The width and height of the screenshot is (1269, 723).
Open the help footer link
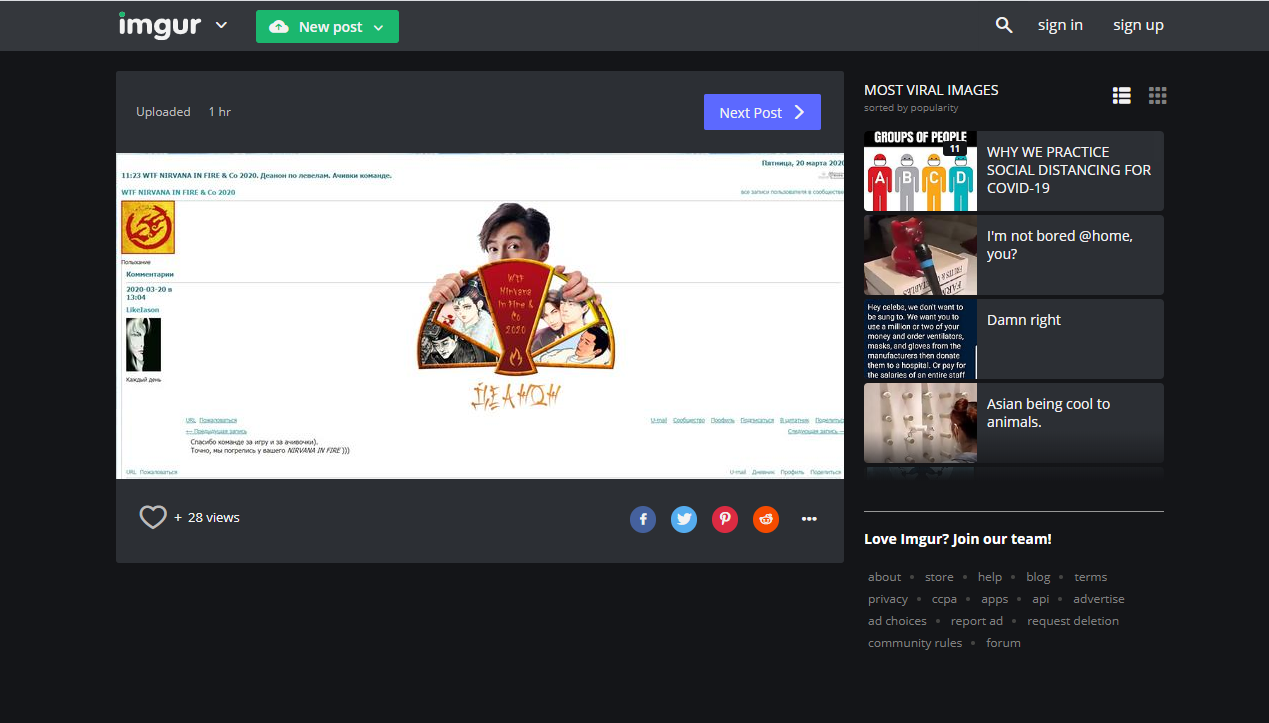pyautogui.click(x=990, y=577)
